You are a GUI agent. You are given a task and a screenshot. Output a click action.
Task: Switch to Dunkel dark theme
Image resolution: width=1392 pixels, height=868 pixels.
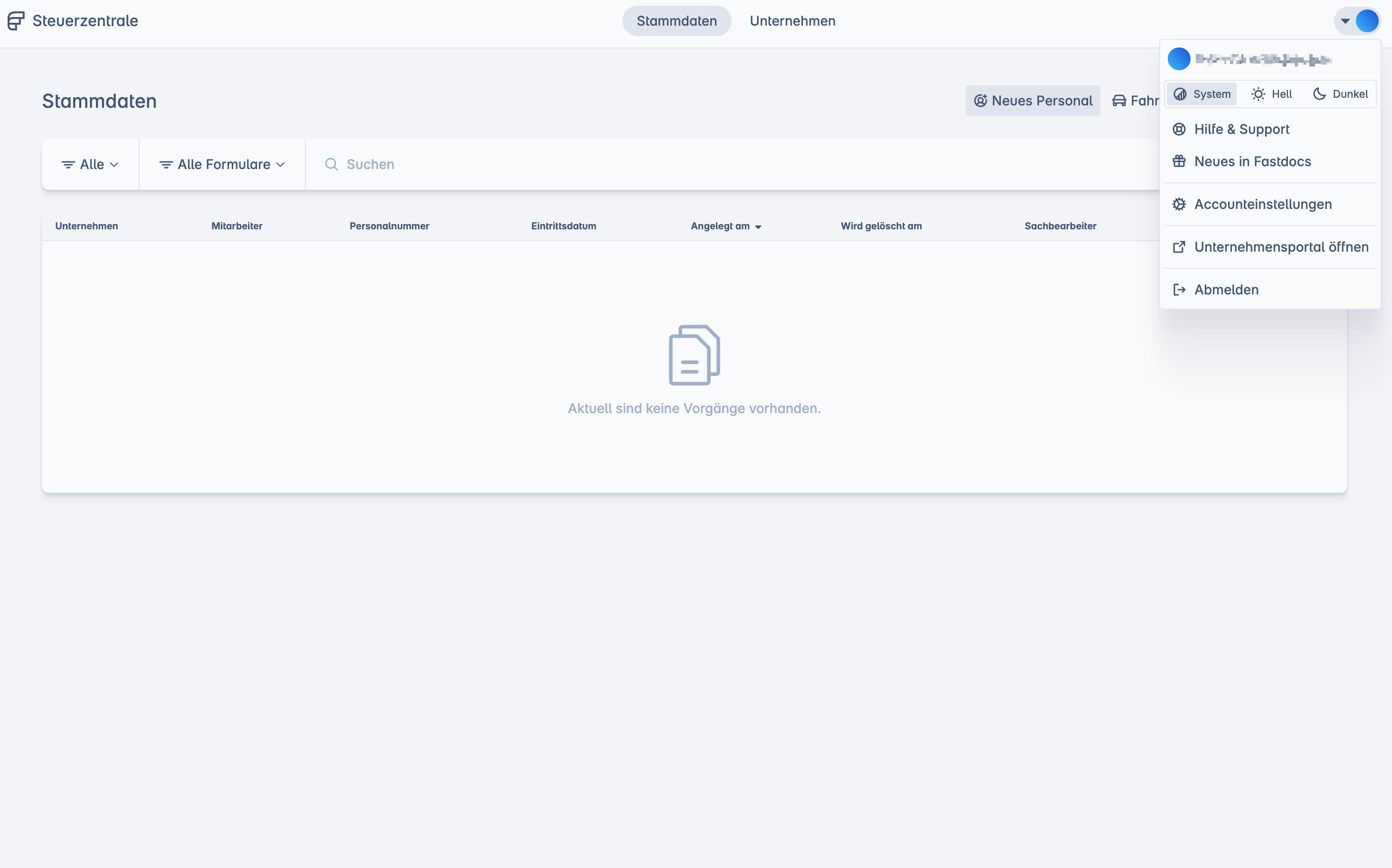coord(1340,94)
